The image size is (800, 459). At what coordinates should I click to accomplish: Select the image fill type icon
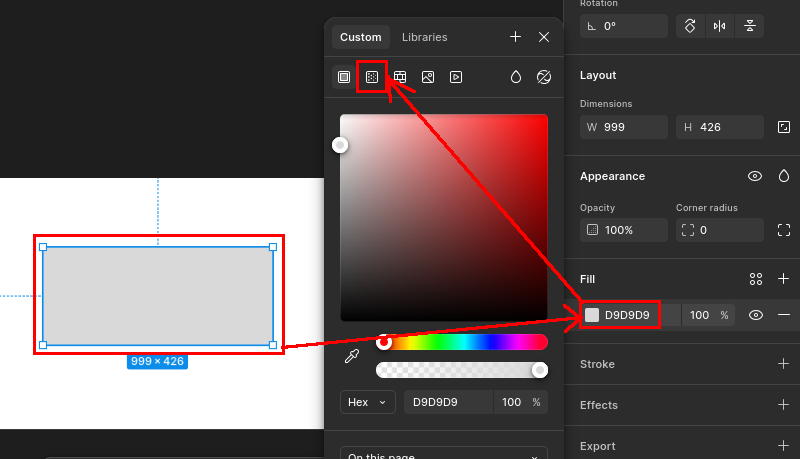coord(428,76)
